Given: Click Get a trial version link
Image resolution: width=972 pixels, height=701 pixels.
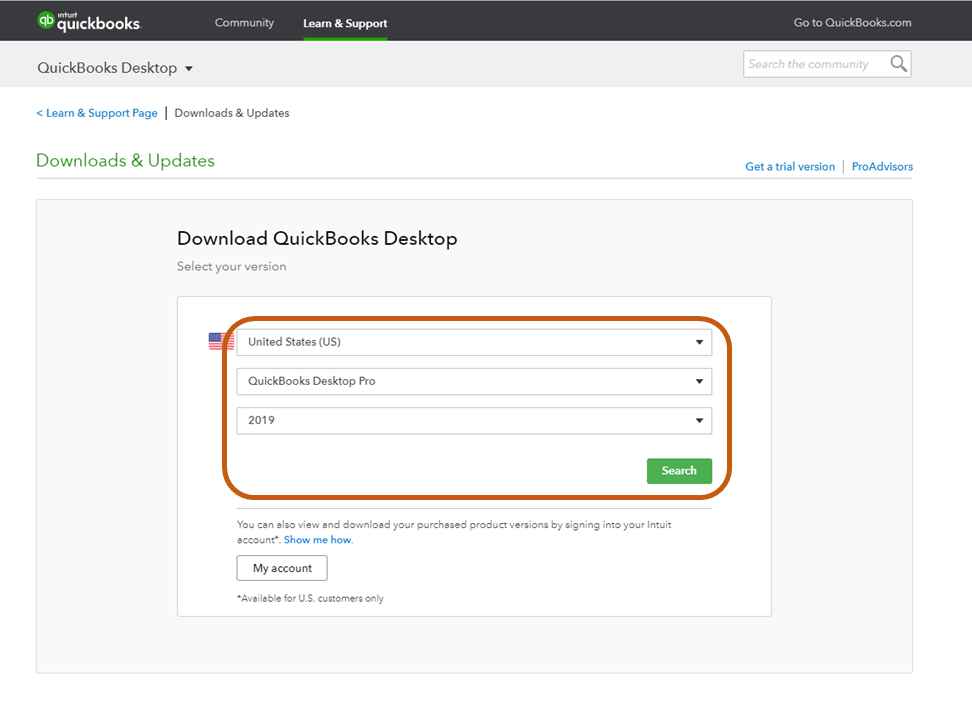Looking at the screenshot, I should (790, 166).
